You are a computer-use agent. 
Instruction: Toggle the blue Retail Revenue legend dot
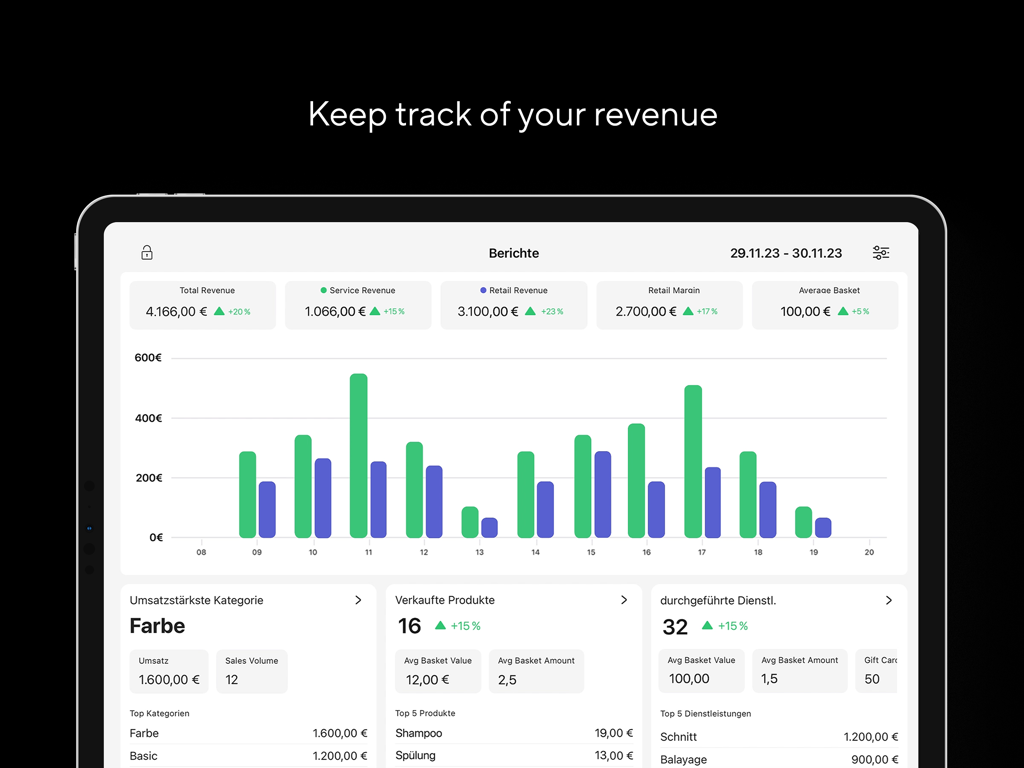coord(481,290)
